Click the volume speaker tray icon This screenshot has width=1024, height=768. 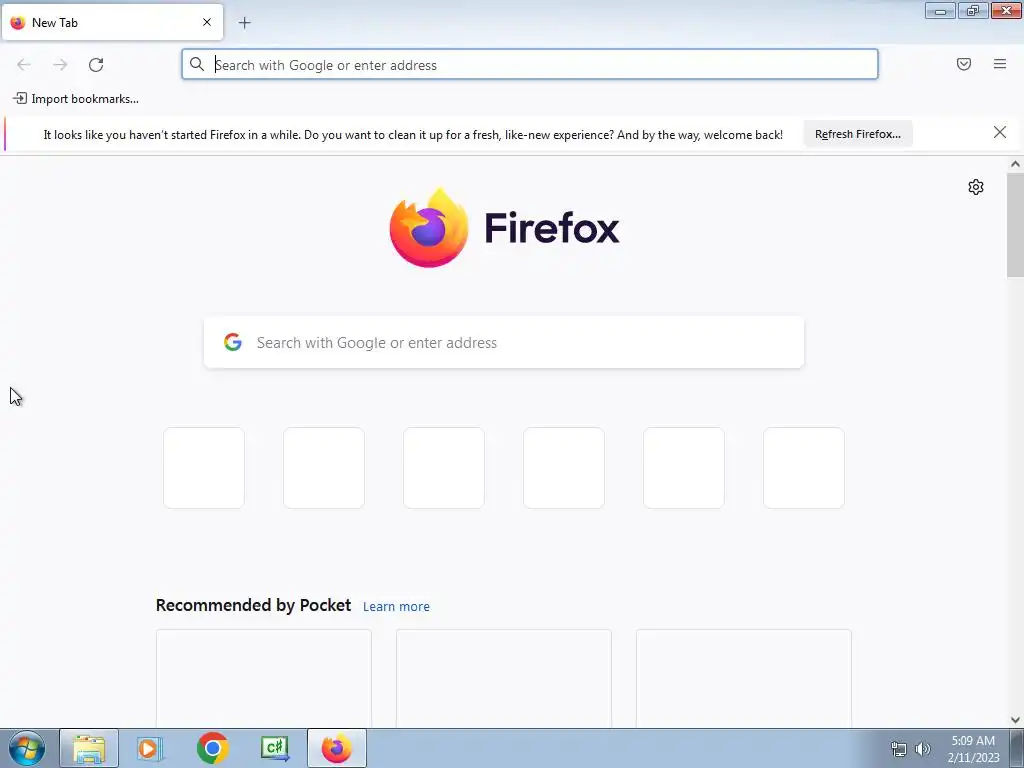coord(923,749)
